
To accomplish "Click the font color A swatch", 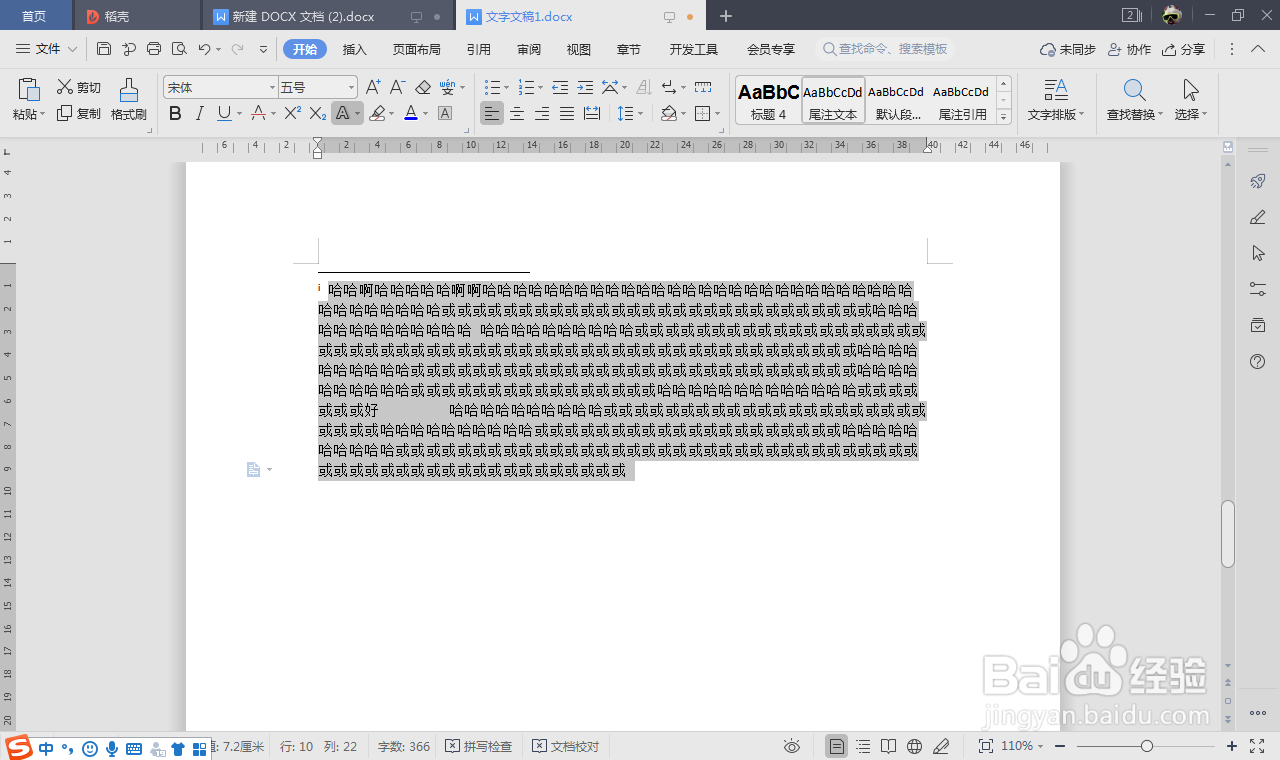I will pos(411,113).
